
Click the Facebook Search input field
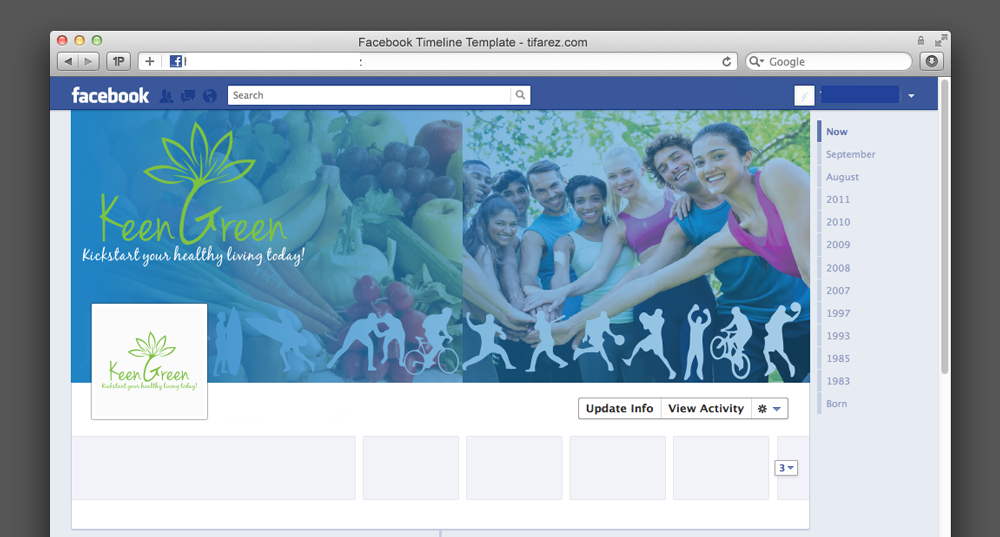pyautogui.click(x=369, y=96)
